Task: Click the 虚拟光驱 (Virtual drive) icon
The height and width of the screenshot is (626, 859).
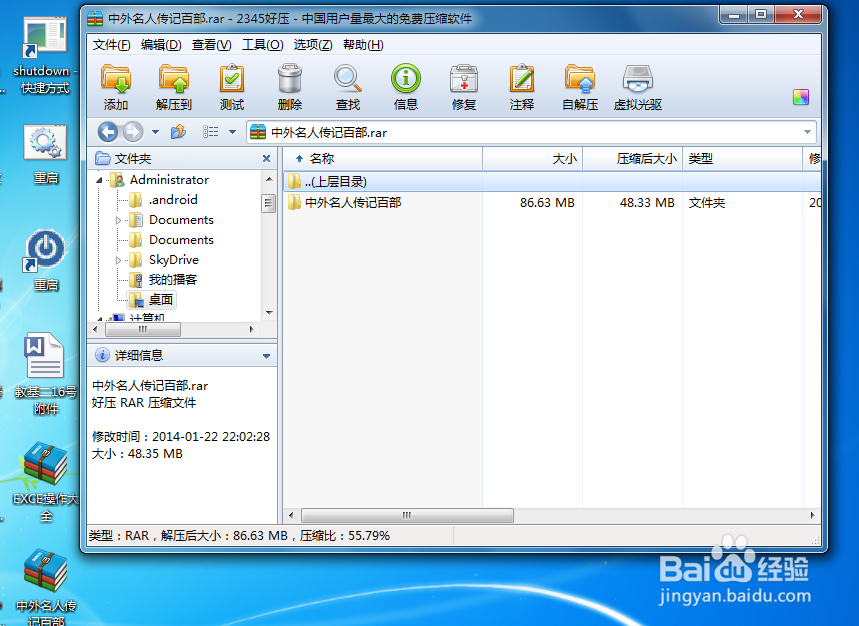Action: click(x=638, y=87)
